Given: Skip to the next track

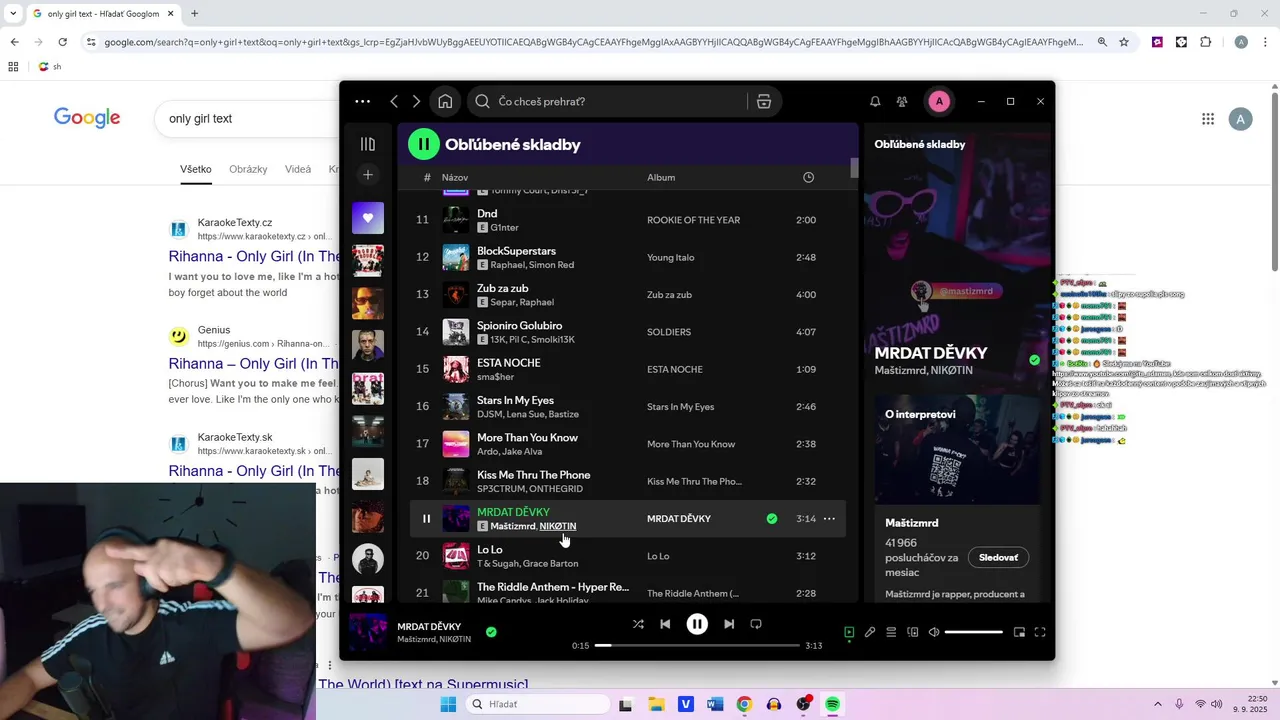Looking at the screenshot, I should pos(729,624).
